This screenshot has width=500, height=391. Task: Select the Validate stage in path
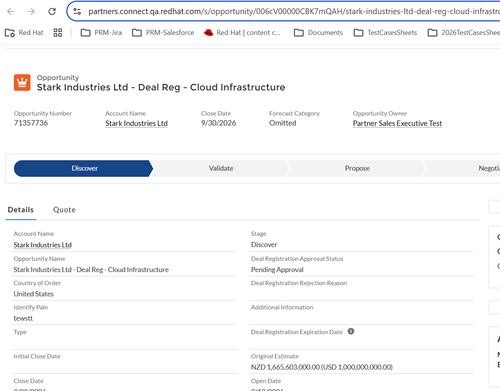(221, 168)
